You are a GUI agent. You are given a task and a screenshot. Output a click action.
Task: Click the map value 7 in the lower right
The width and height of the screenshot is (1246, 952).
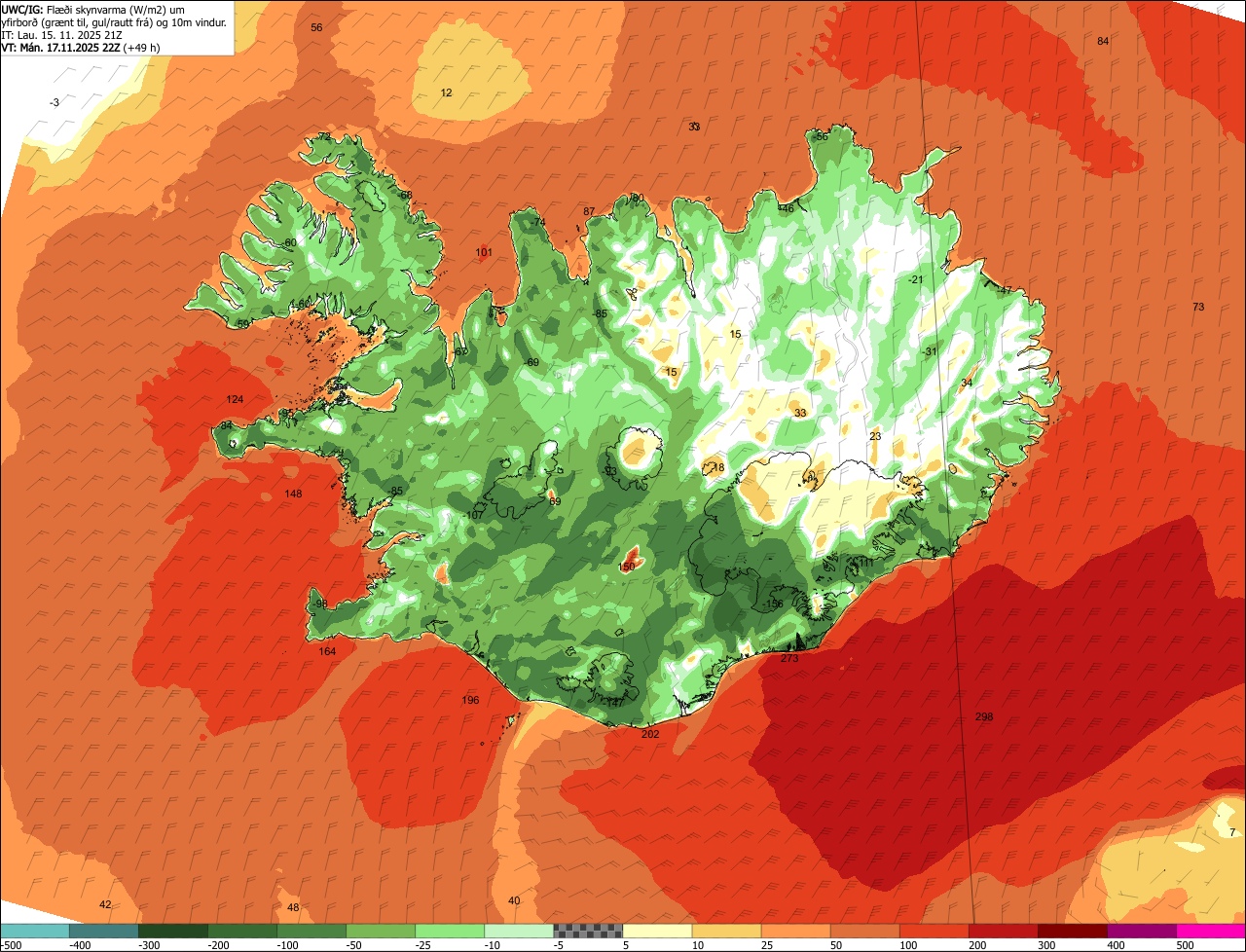coord(1231,832)
